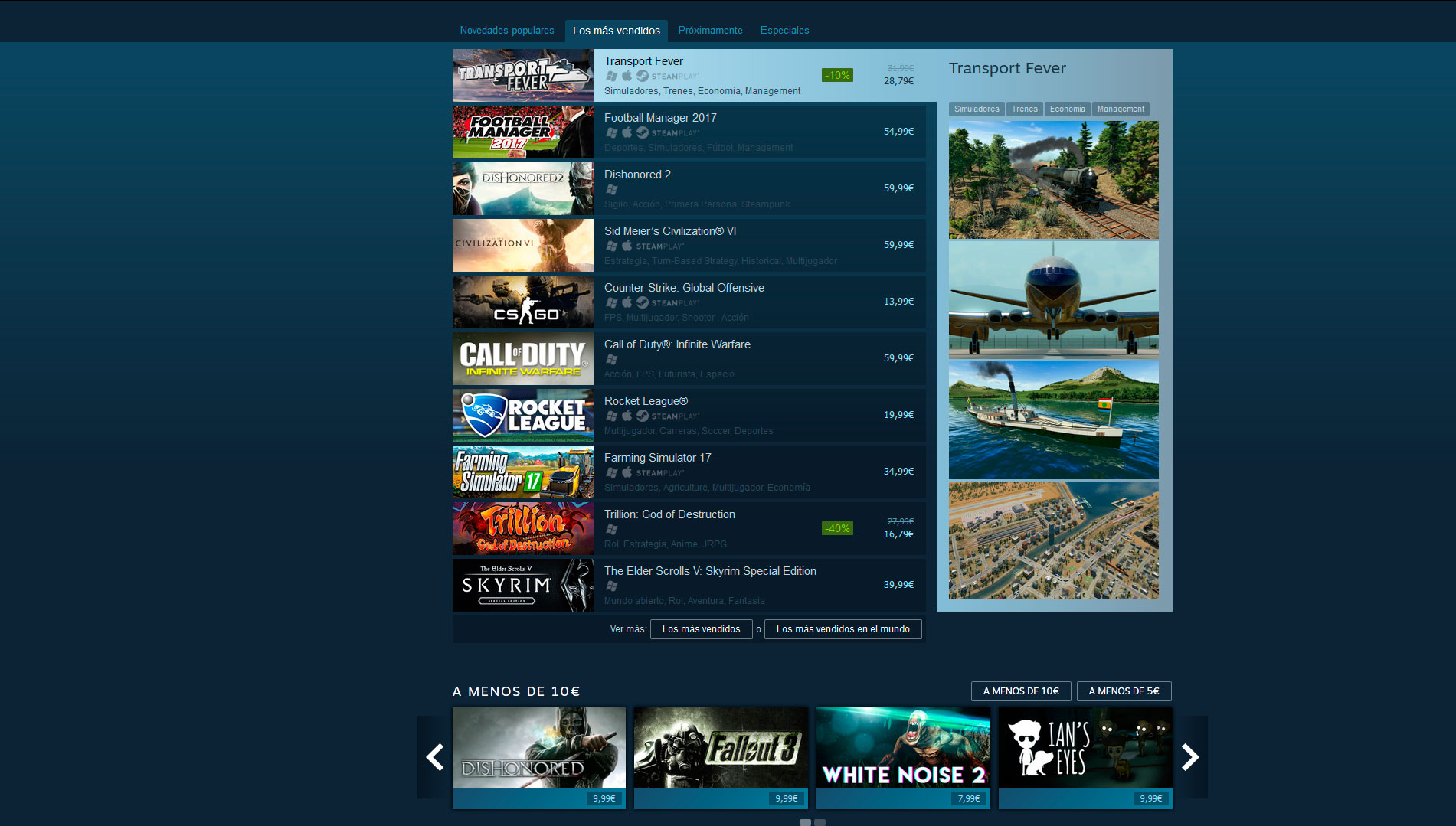Click the -40% discount badge on Trillion

coord(837,528)
